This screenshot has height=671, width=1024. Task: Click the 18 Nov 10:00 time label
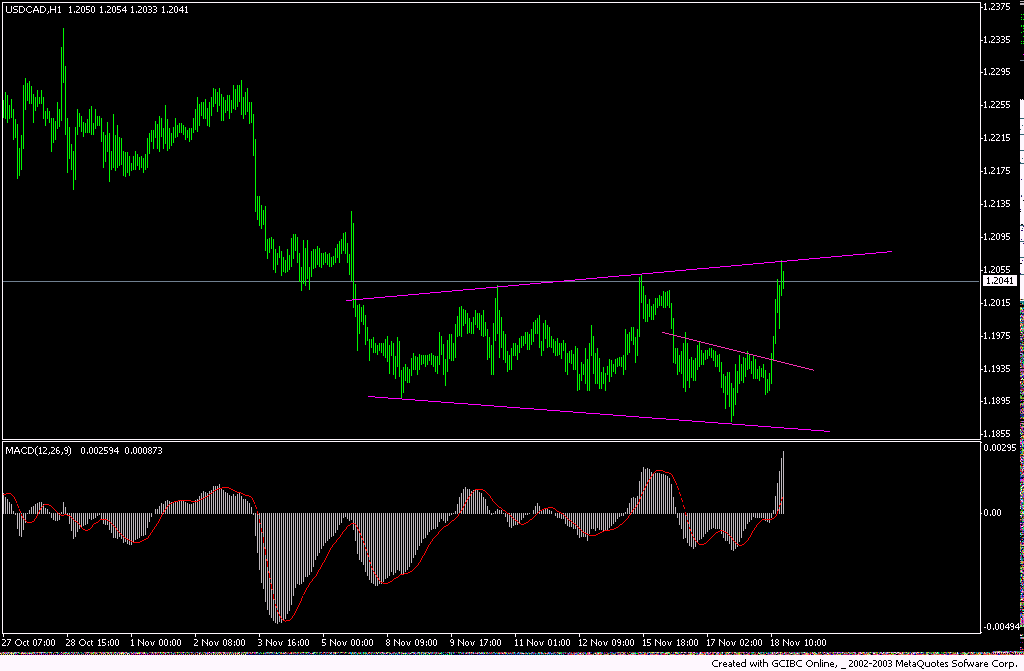coord(798,643)
